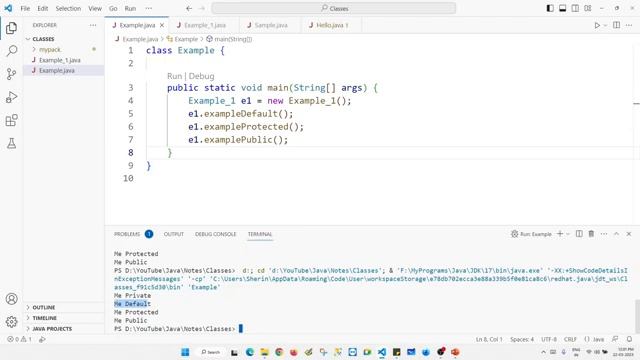Open the Windows Start menu
The image size is (640, 360).
185,352
